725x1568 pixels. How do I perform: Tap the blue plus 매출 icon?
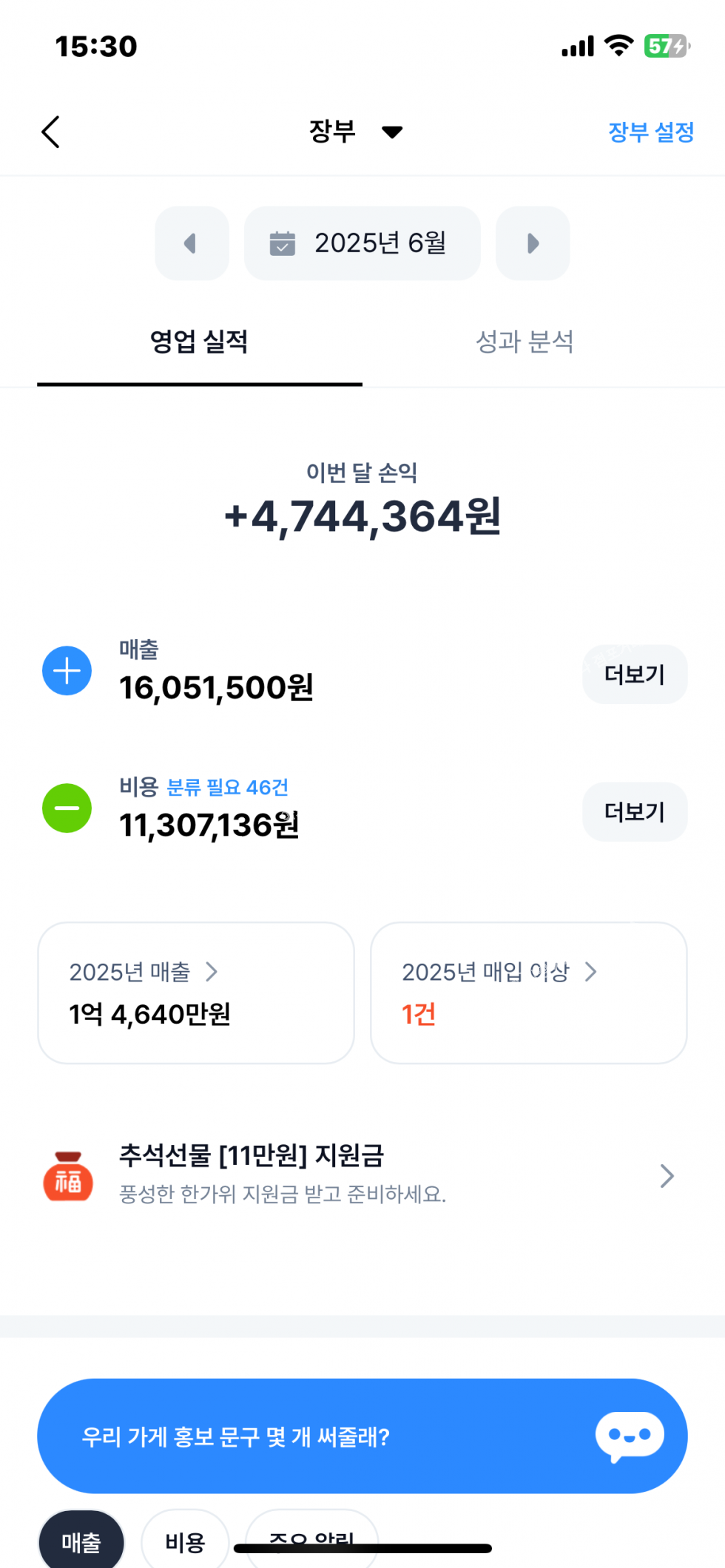[x=67, y=671]
